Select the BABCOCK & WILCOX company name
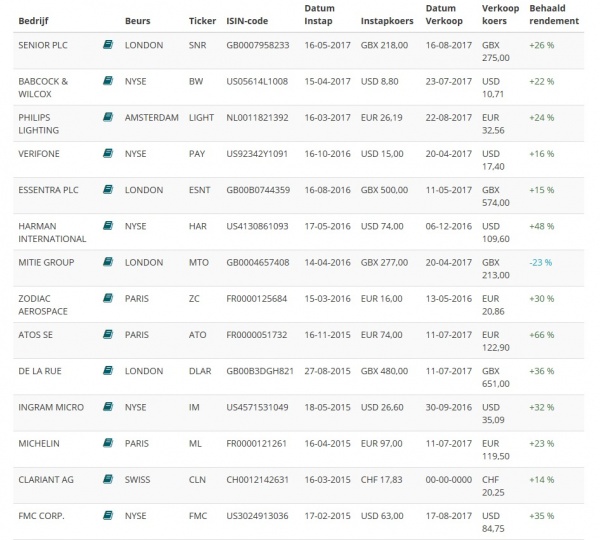The image size is (600, 540). click(43, 88)
